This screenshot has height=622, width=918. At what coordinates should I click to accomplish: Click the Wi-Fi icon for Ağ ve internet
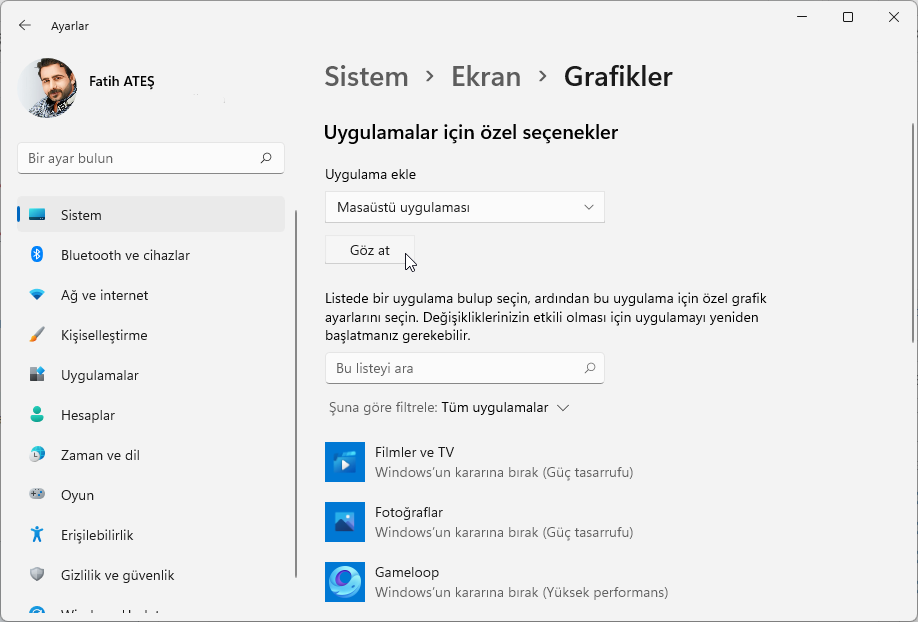37,295
